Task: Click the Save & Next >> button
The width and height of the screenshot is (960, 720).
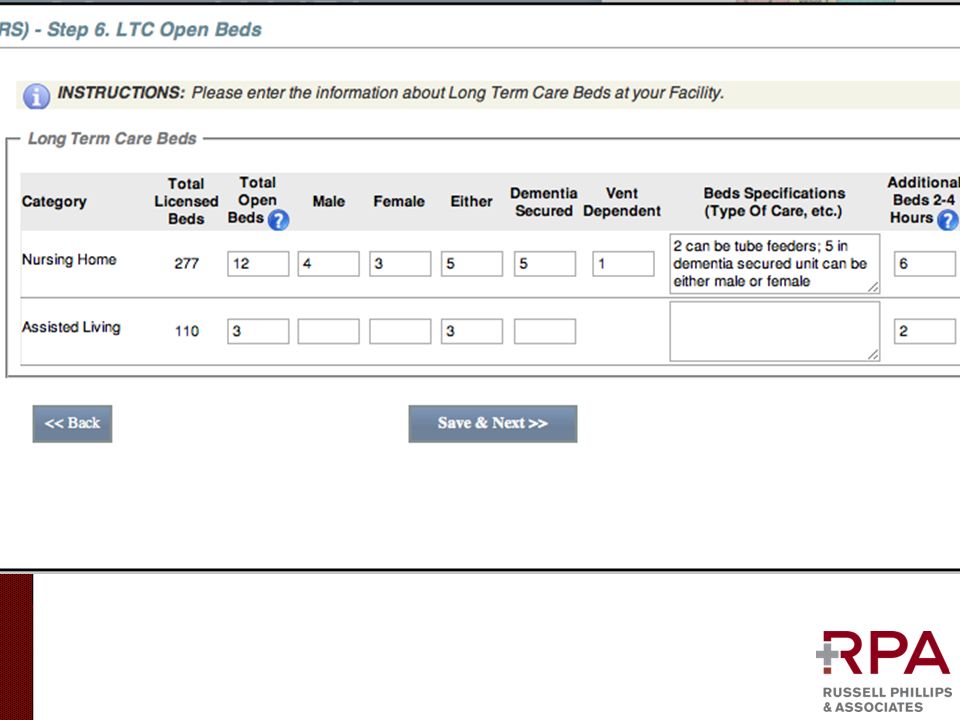Action: pos(493,424)
